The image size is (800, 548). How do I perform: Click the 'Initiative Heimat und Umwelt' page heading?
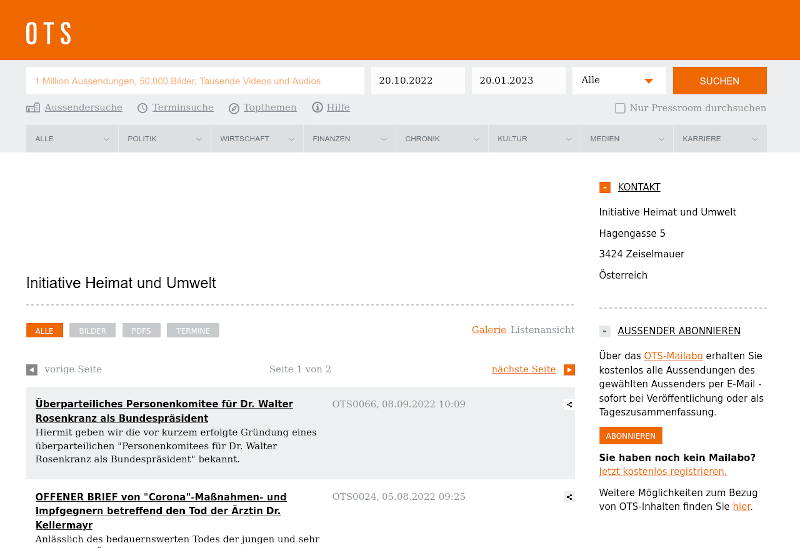pyautogui.click(x=121, y=283)
